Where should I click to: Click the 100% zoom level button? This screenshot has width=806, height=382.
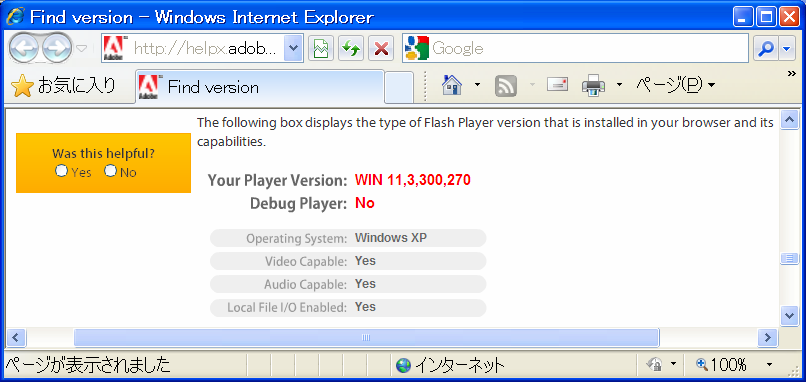(x=722, y=365)
